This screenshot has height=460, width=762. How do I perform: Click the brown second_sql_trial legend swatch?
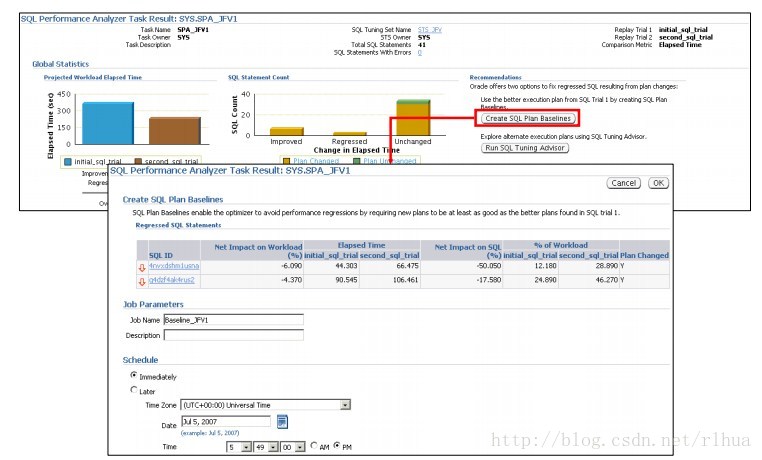[138, 161]
